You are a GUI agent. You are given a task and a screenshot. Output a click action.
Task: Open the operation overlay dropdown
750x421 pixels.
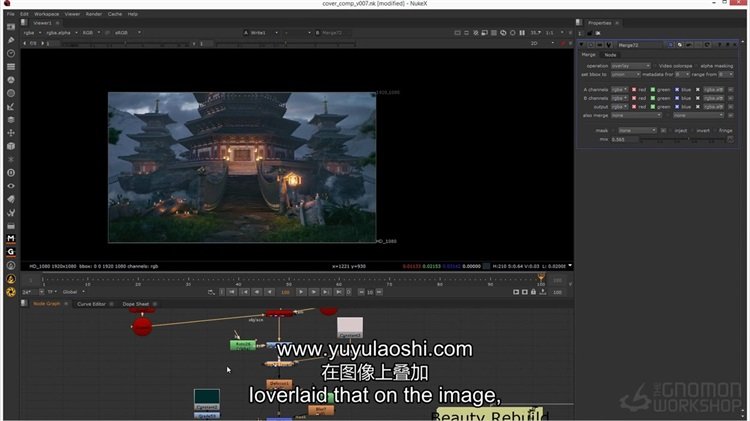631,66
